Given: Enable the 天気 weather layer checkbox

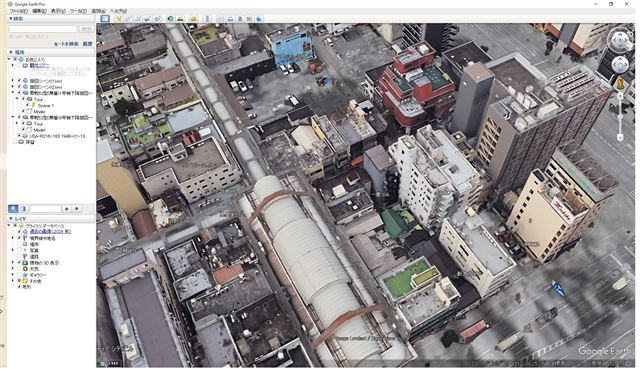Looking at the screenshot, I should coord(19,269).
